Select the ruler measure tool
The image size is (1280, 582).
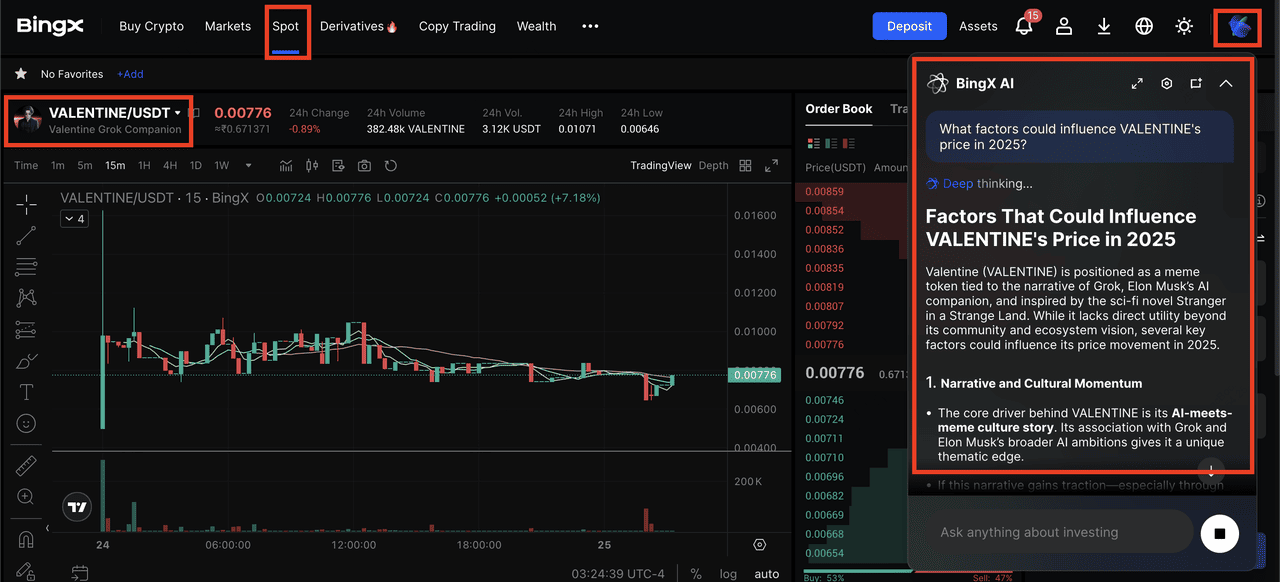pyautogui.click(x=27, y=466)
